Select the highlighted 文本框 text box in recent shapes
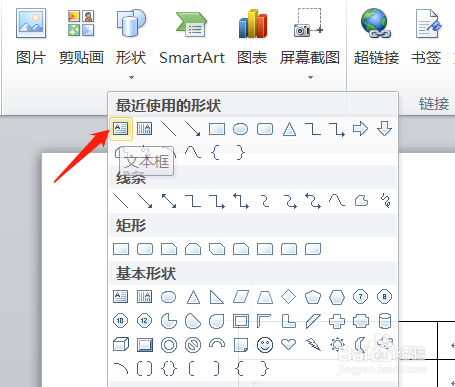 pyautogui.click(x=121, y=129)
